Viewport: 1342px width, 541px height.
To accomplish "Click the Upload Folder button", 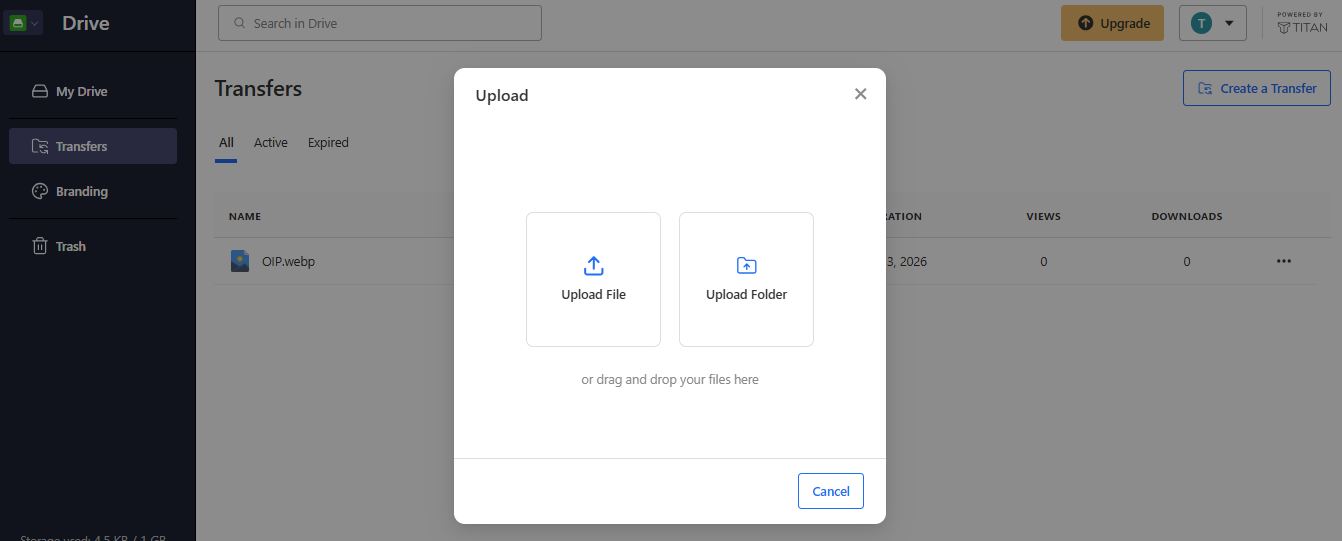I will (746, 279).
